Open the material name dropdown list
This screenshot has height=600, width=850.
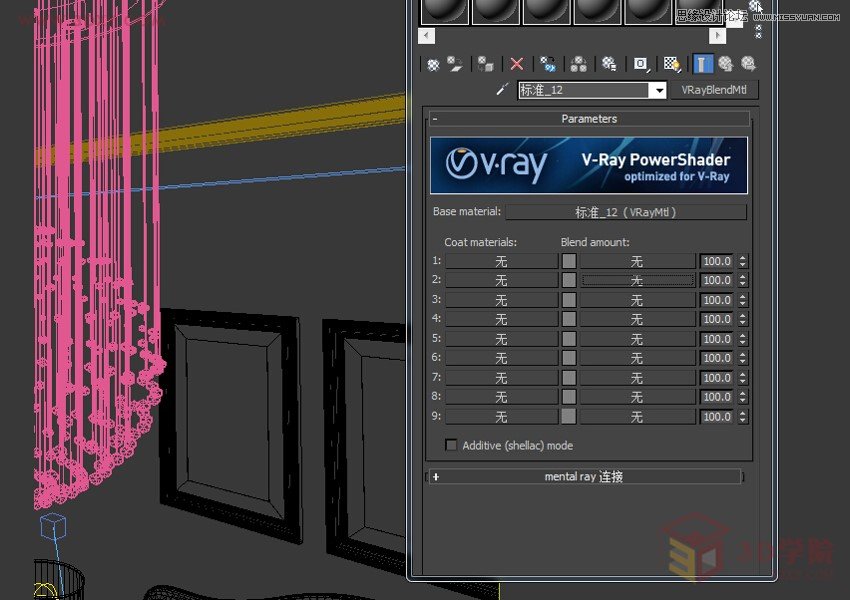pos(660,89)
